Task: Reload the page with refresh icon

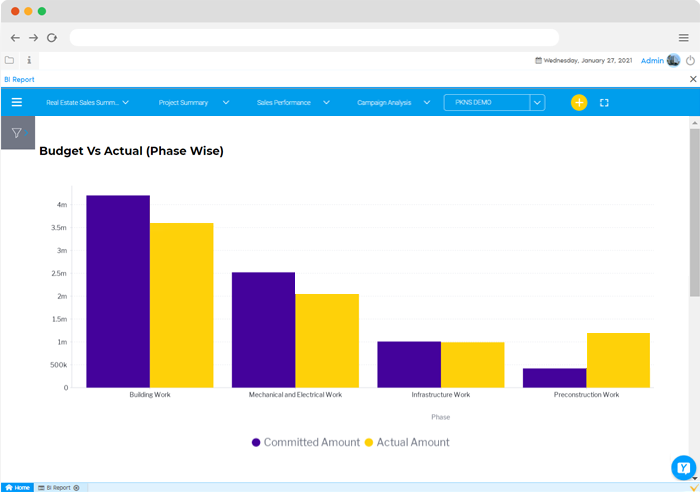Action: pos(52,37)
